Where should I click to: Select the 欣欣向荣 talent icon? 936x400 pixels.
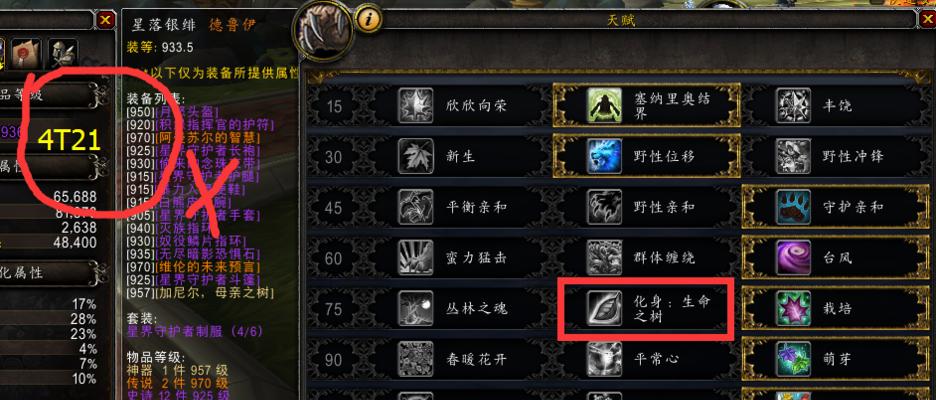tap(415, 106)
